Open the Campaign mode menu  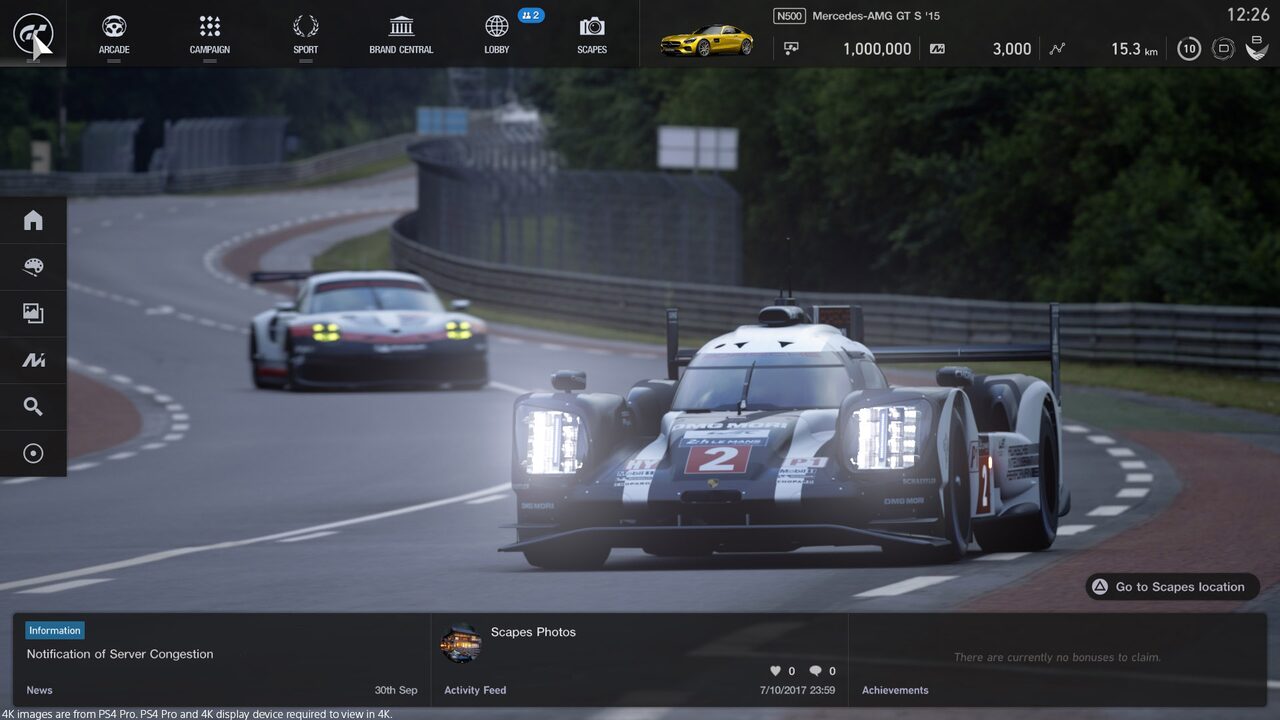tap(209, 34)
